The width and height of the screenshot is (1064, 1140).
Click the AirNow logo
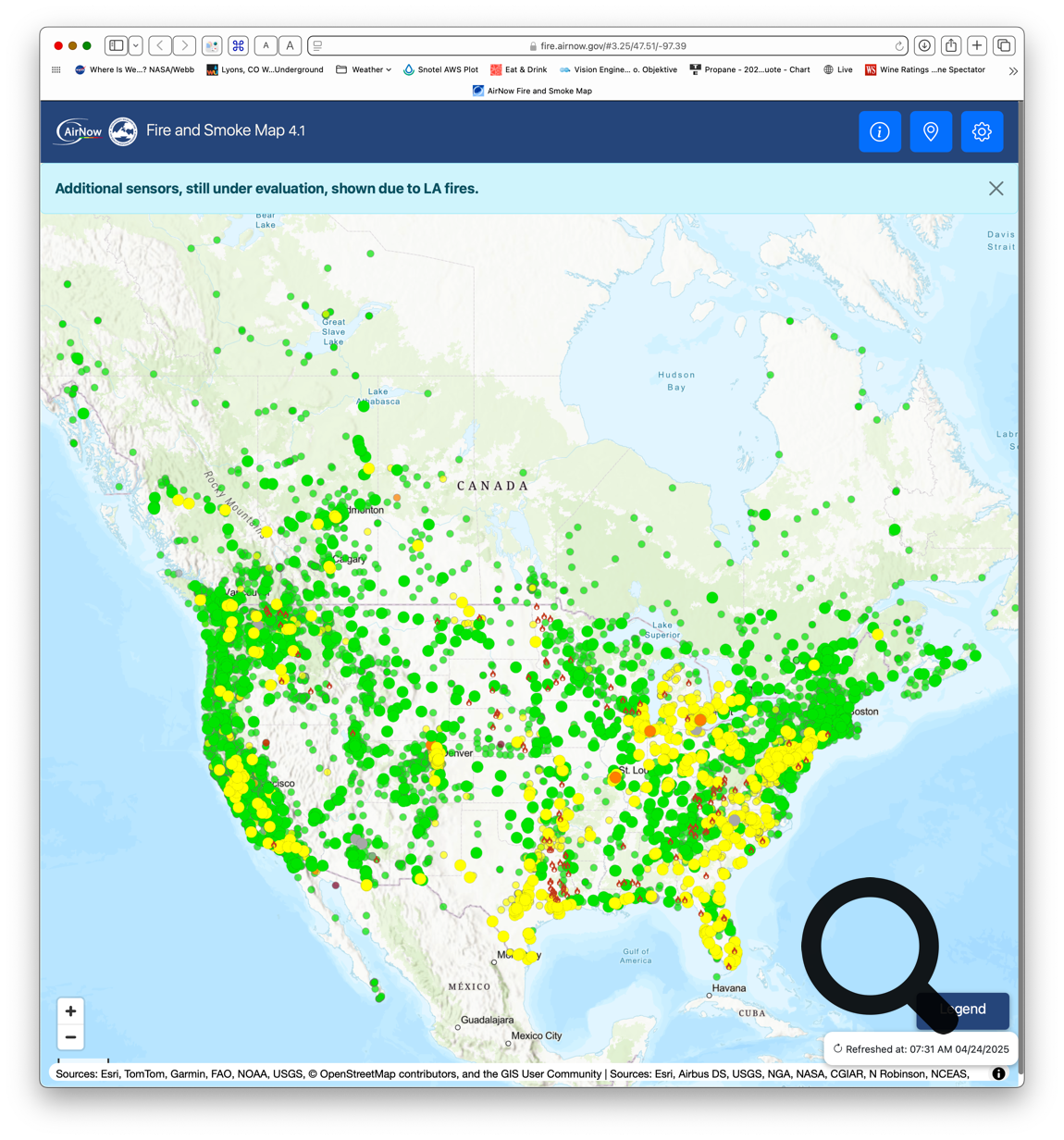coord(79,131)
